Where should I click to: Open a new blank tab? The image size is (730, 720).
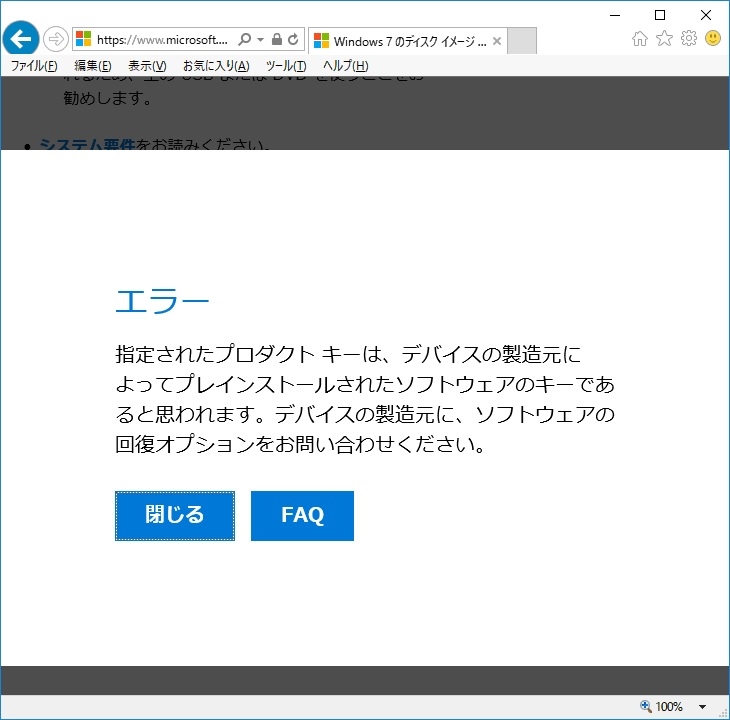521,41
